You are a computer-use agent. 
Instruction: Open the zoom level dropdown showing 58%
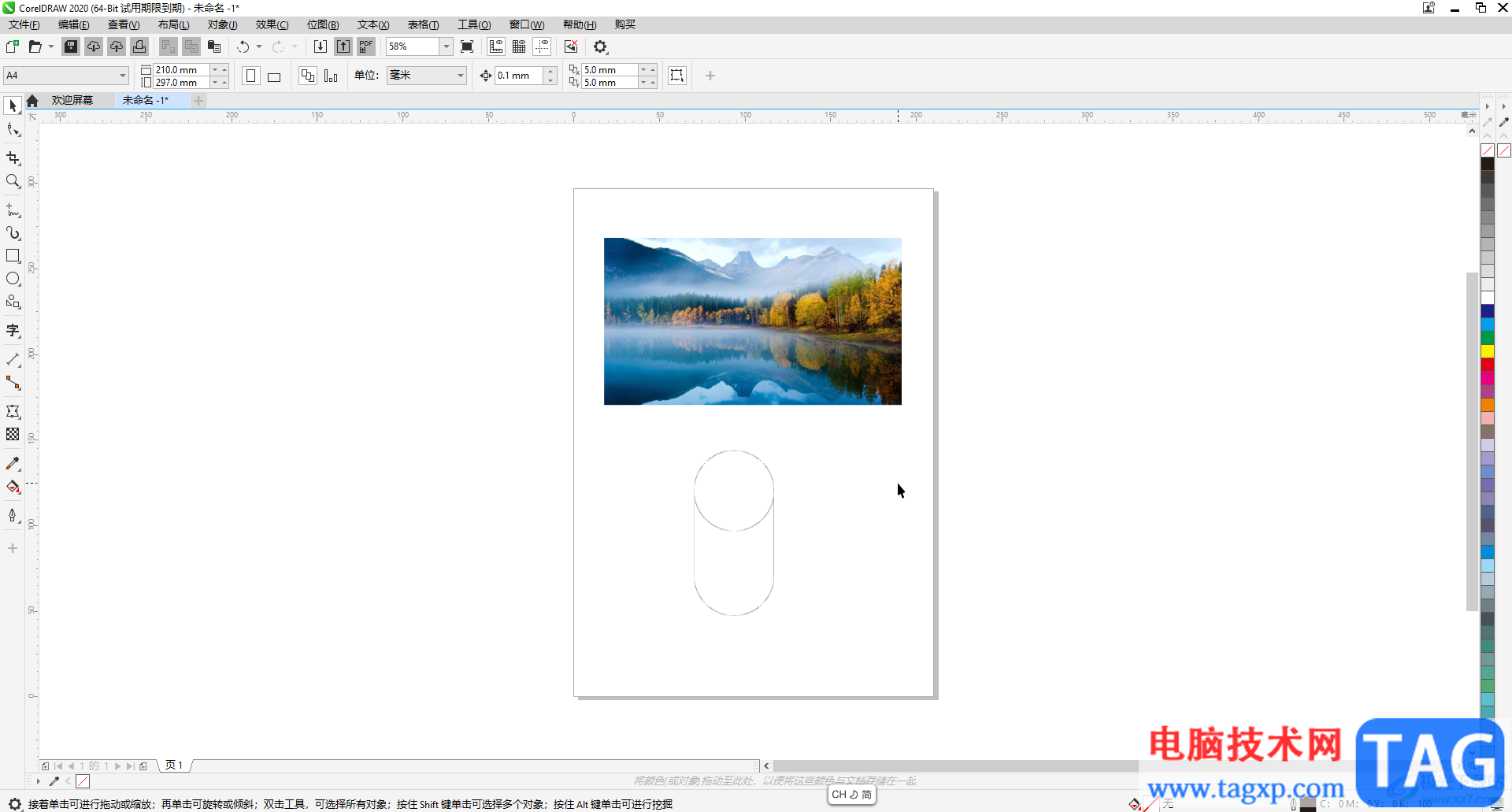446,46
